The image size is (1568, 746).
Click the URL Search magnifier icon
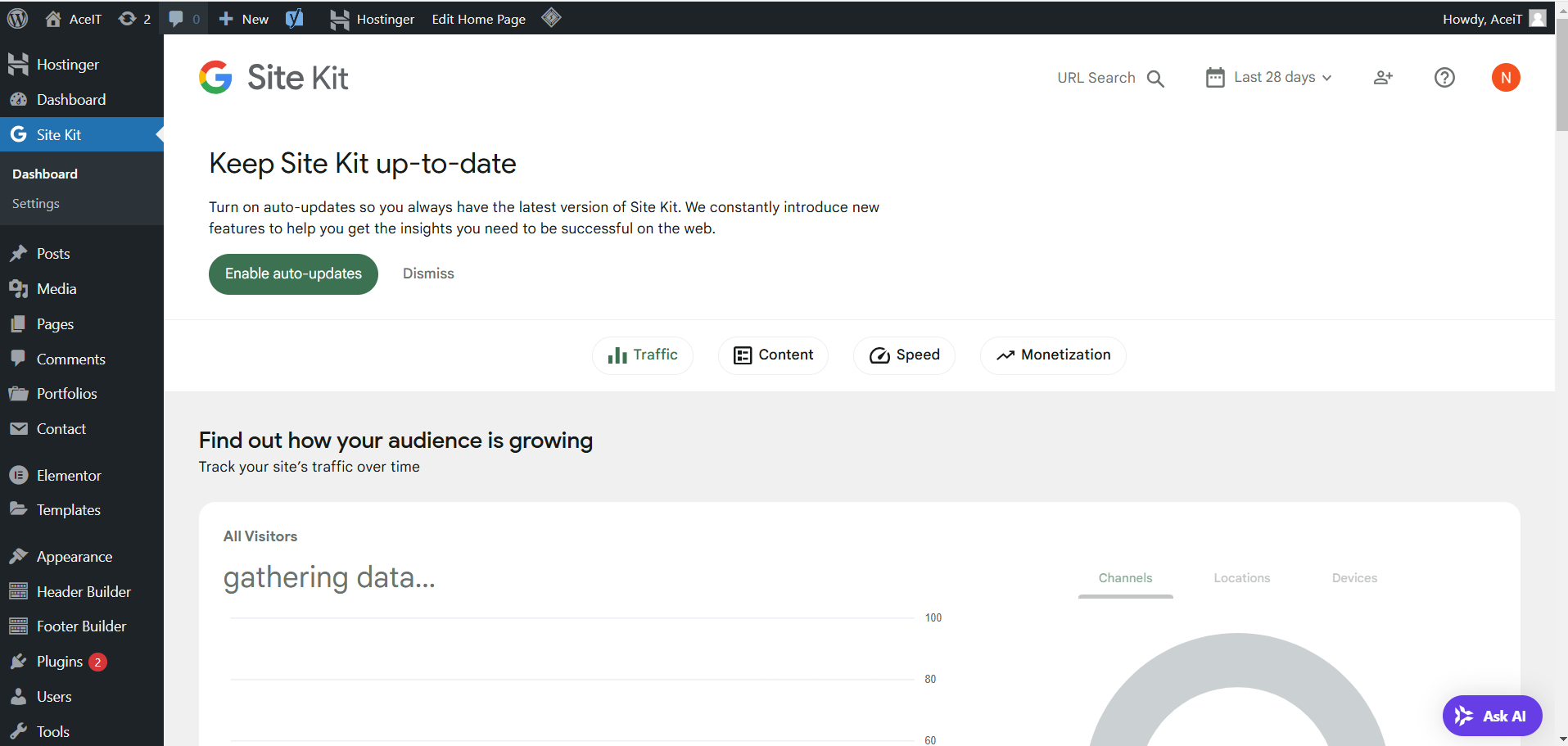(1155, 78)
